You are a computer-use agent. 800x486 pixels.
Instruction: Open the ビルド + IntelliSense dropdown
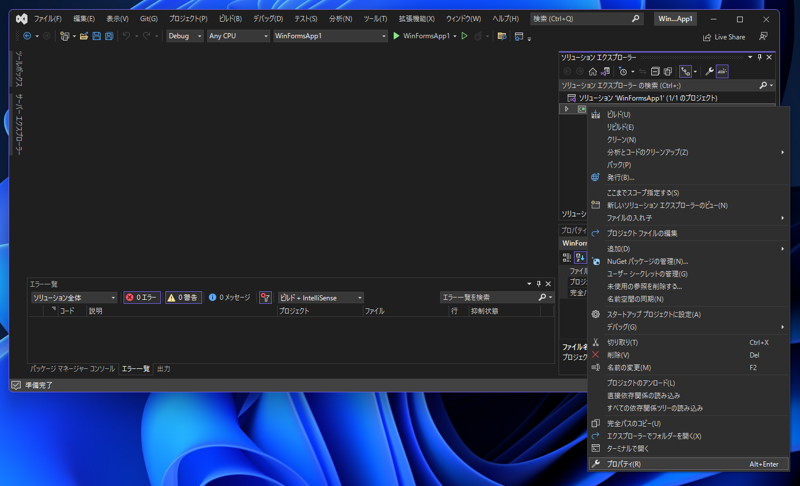320,297
